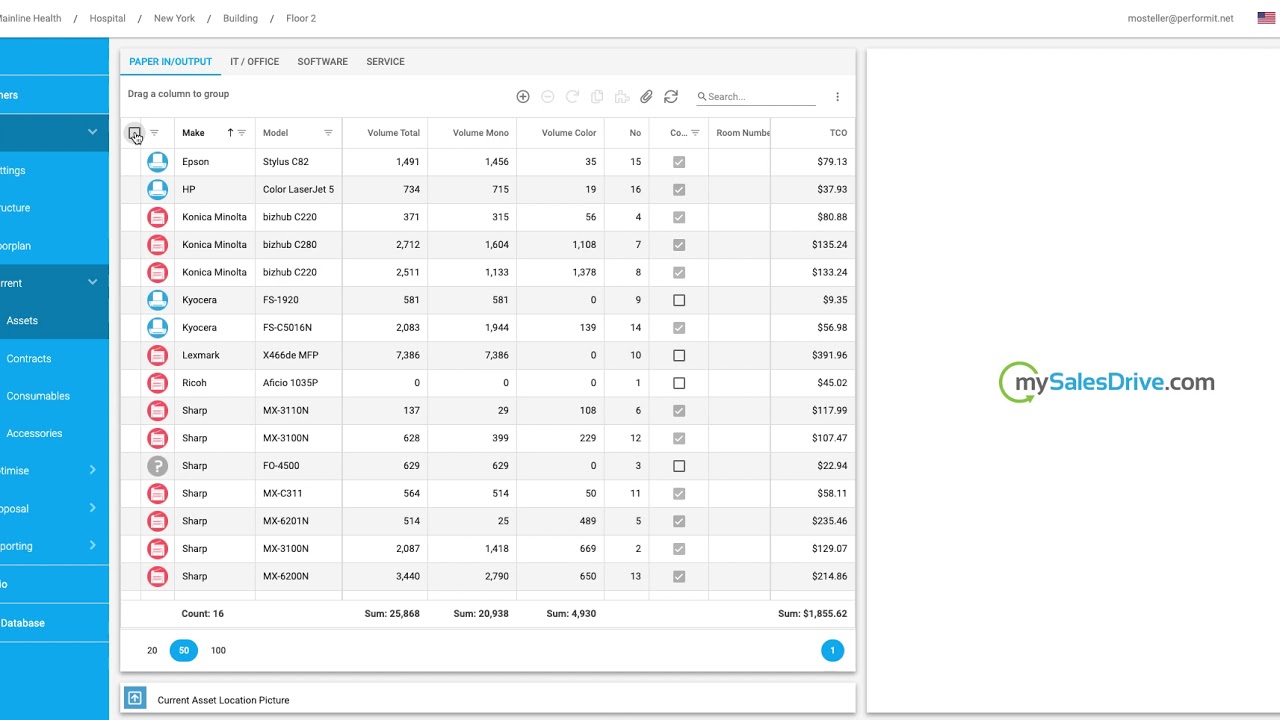Toggle the color checkbox for Lexmark X466de
Viewport: 1280px width, 720px height.
pos(679,355)
